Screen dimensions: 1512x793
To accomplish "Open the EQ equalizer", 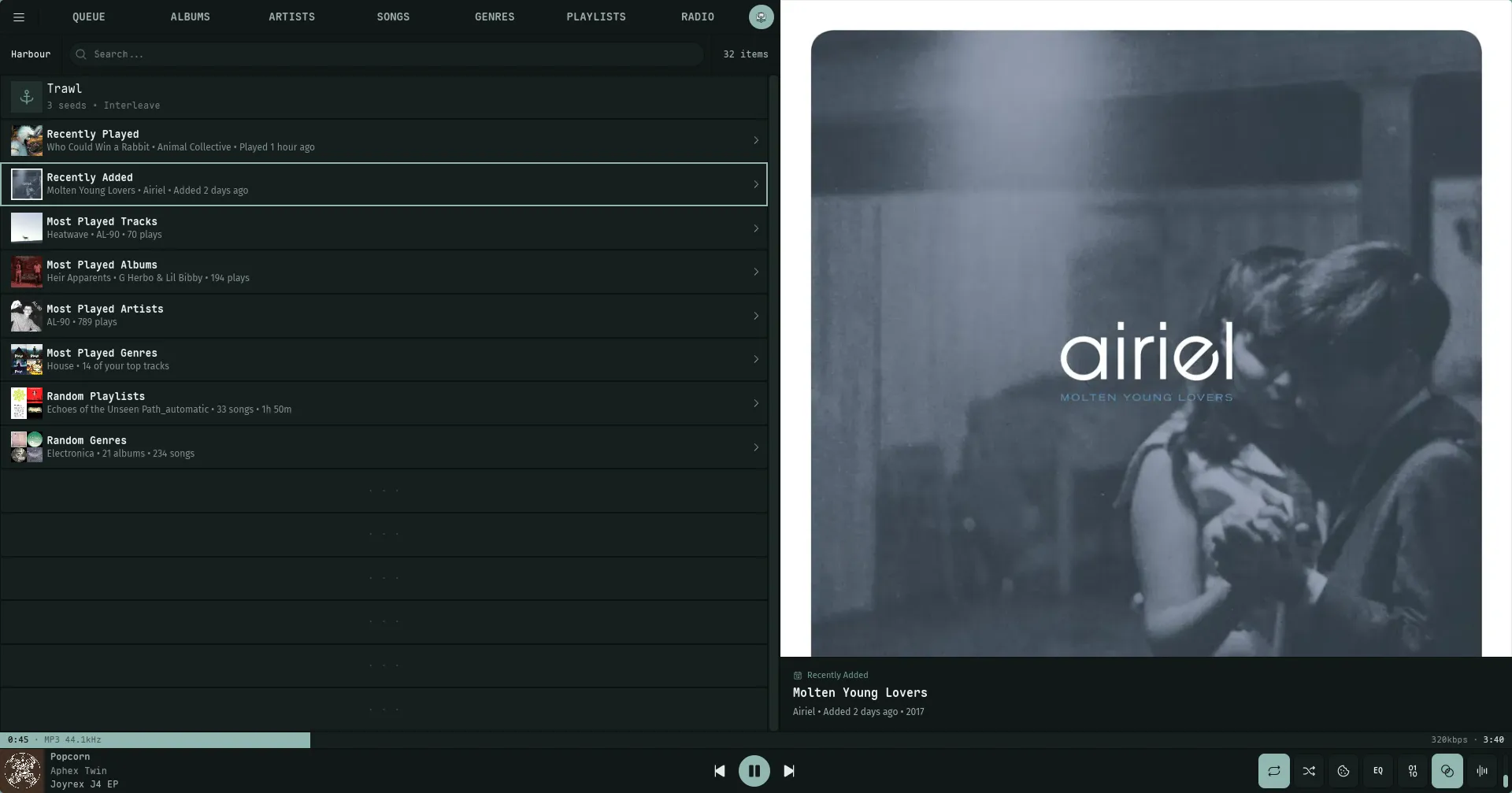I will (x=1378, y=771).
